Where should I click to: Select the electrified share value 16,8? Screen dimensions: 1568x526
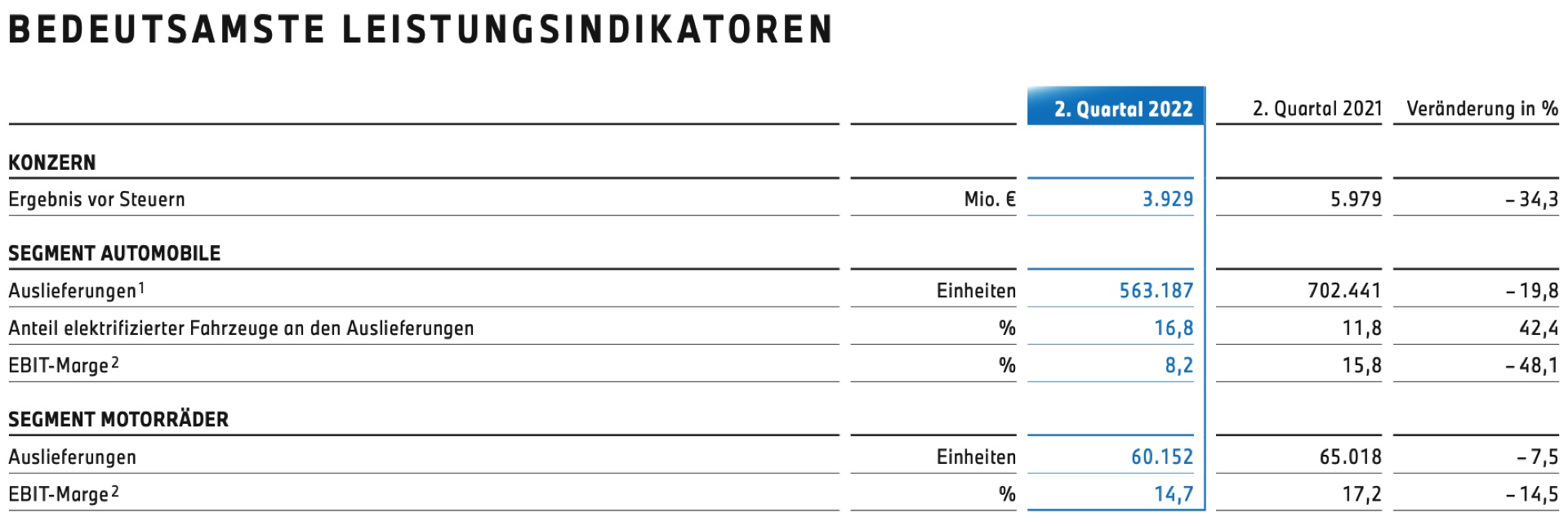click(1174, 328)
